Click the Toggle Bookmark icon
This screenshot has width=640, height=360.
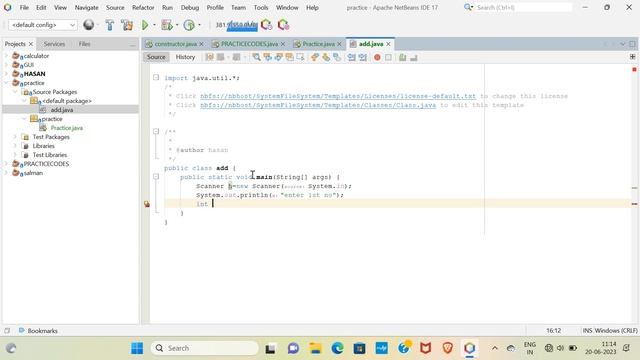pyautogui.click(x=337, y=57)
